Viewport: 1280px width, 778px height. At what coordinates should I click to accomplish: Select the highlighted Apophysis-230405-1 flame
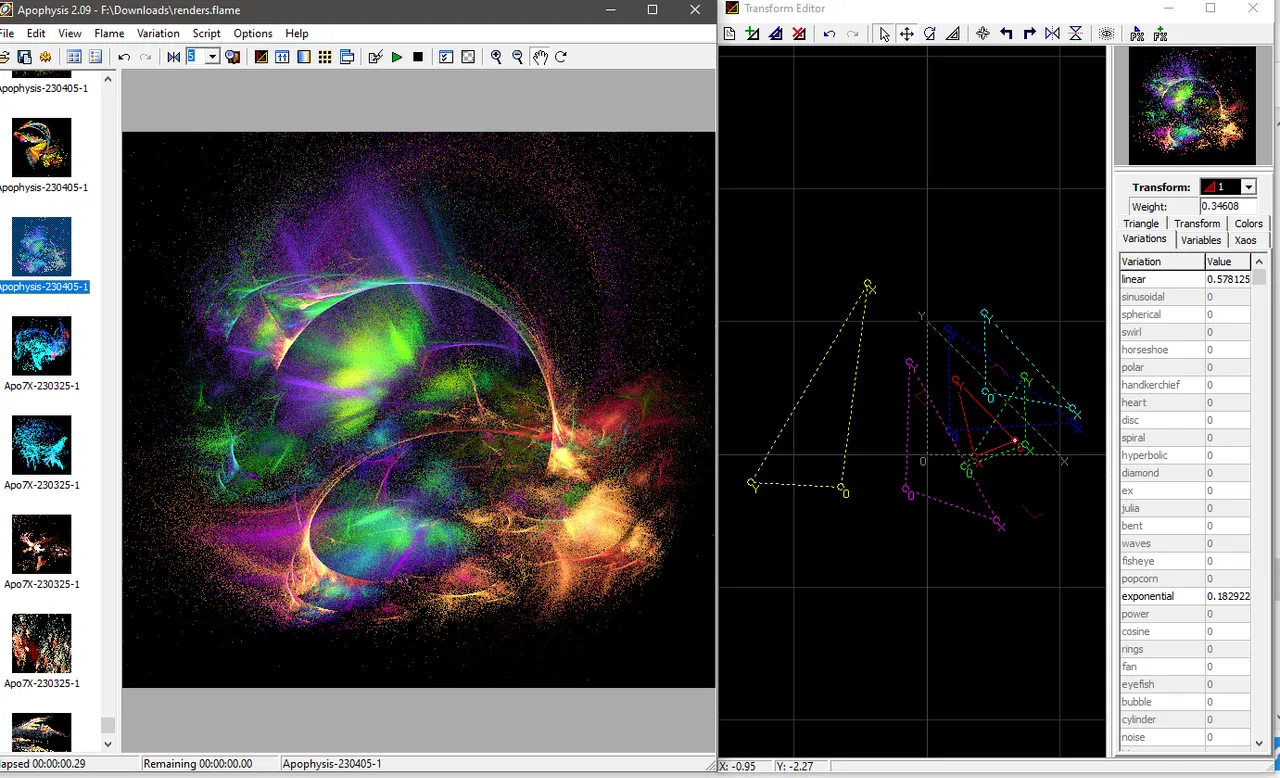coord(42,256)
